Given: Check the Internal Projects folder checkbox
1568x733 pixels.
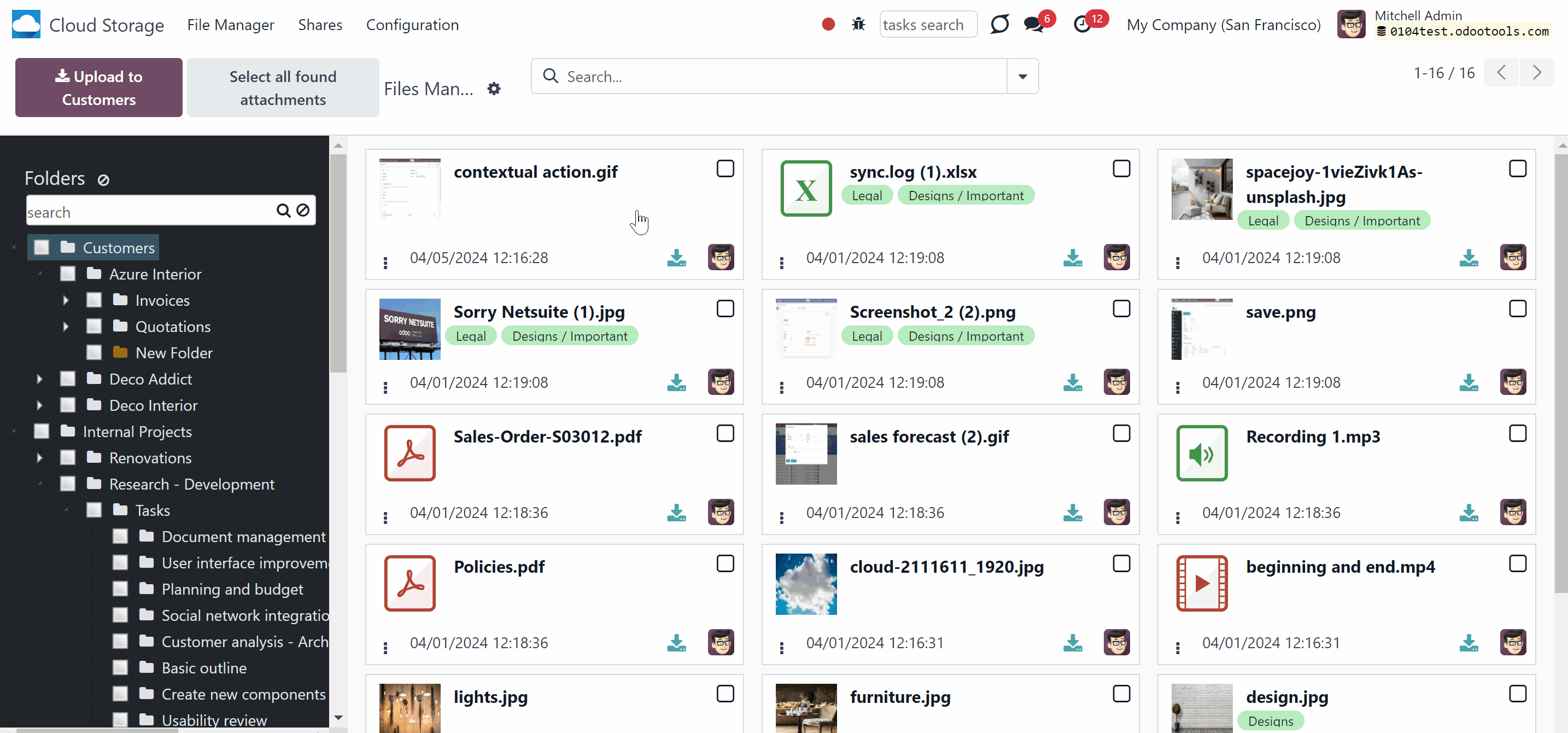Looking at the screenshot, I should coord(42,432).
